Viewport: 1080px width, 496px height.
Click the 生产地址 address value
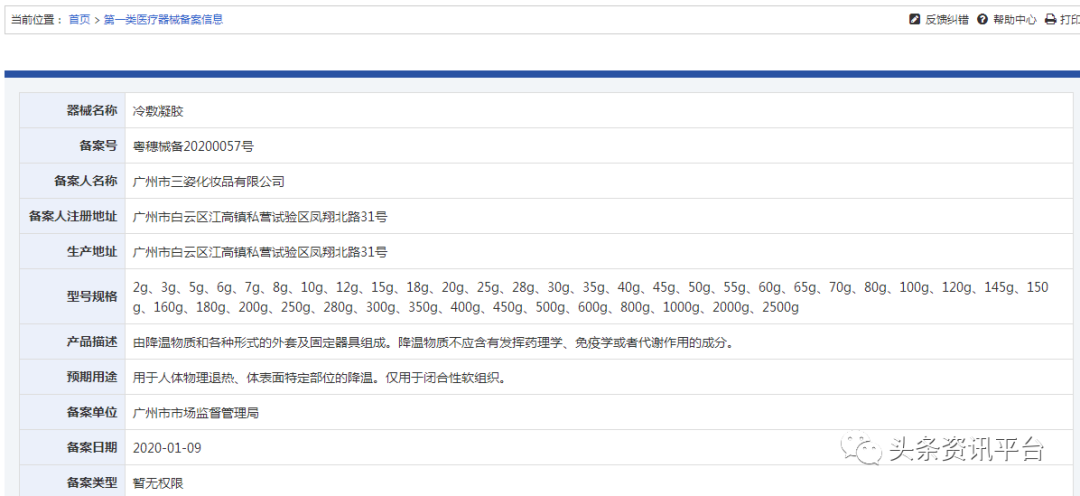coord(260,252)
